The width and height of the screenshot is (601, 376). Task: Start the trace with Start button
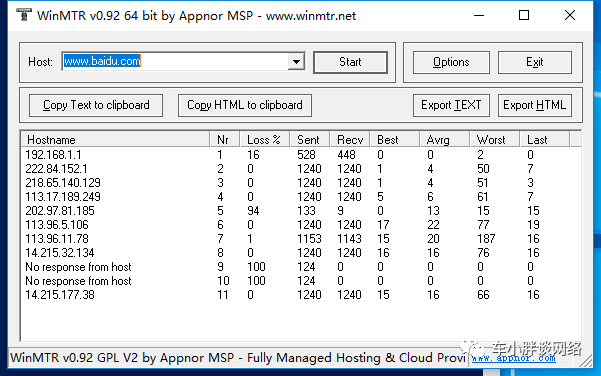(x=350, y=62)
